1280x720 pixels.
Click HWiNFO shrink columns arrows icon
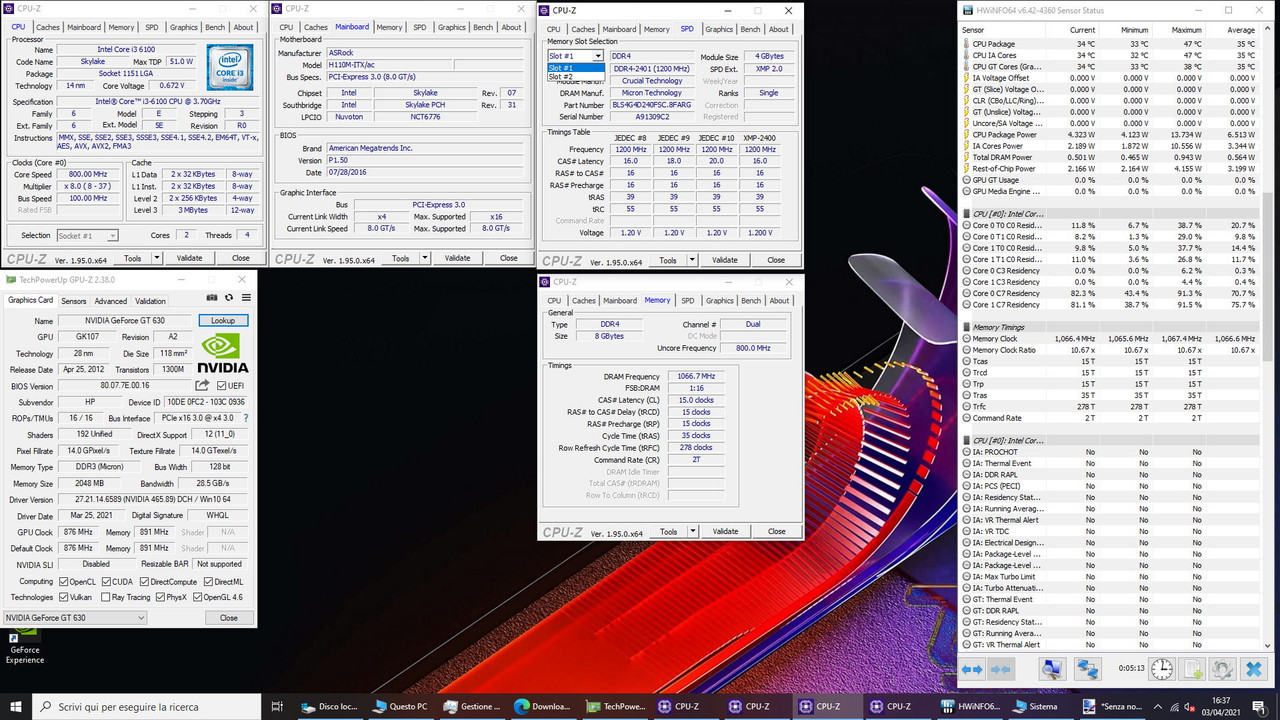point(999,669)
